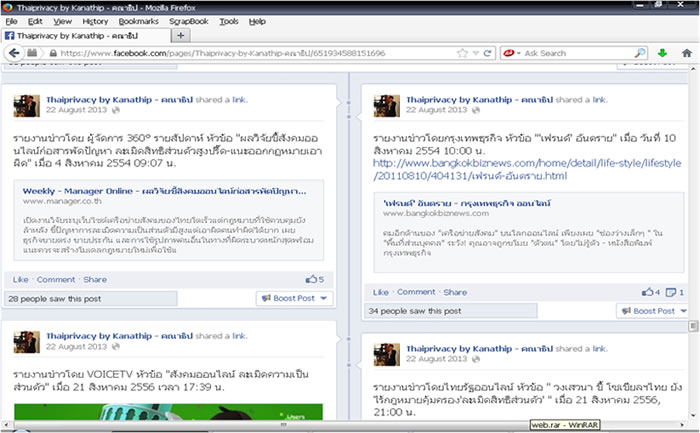Open the Help menu
Viewport: 700px width, 433px height.
click(257, 21)
